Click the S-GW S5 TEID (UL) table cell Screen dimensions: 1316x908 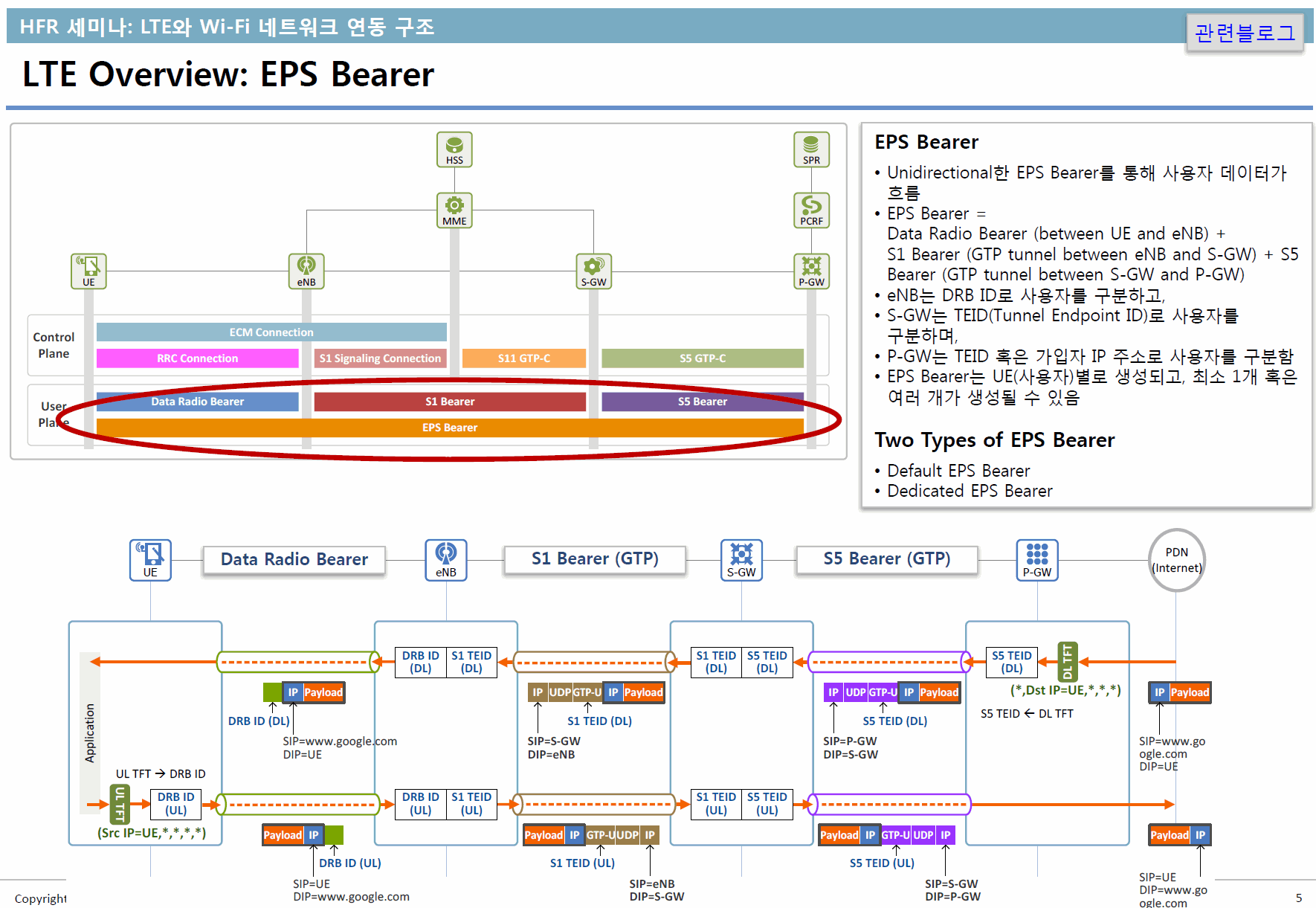coord(767,804)
